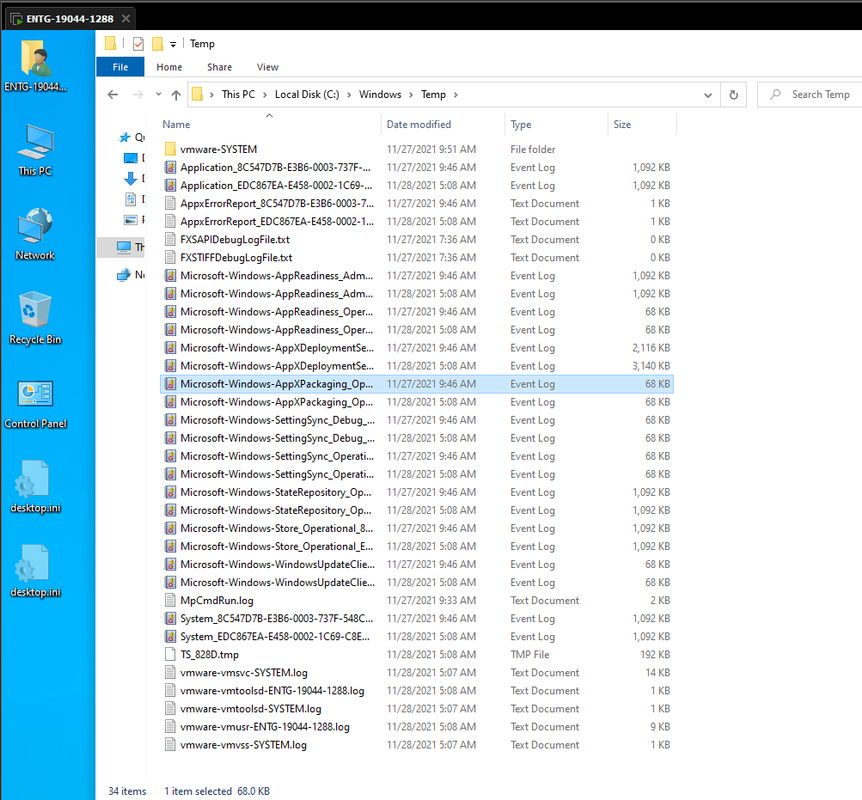862x800 pixels.
Task: Open This PC desktop icon
Action: [x=35, y=150]
